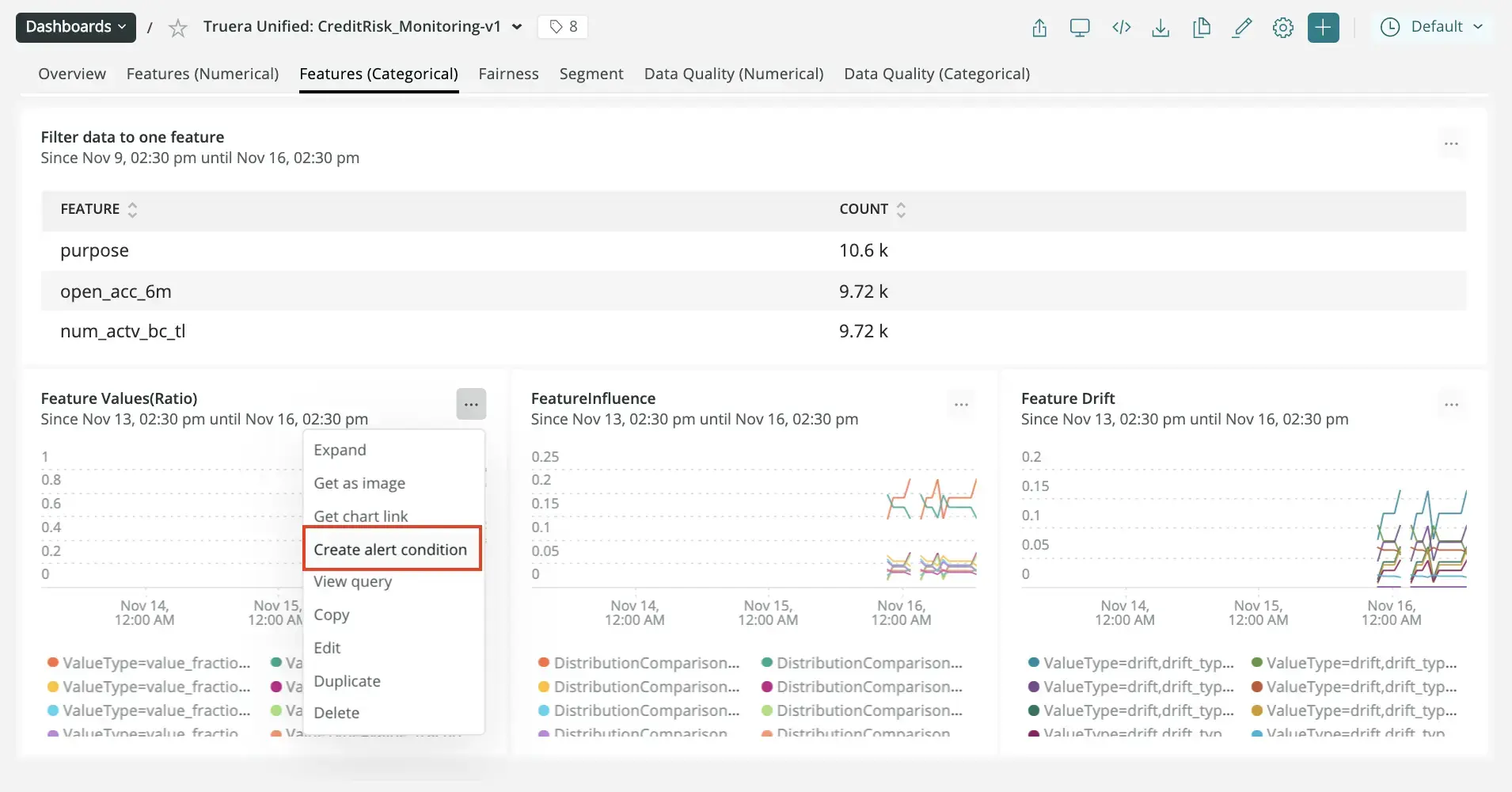Open ellipsis menu on Feature Values(Ratio) widget
The height and width of the screenshot is (792, 1512).
tap(471, 405)
